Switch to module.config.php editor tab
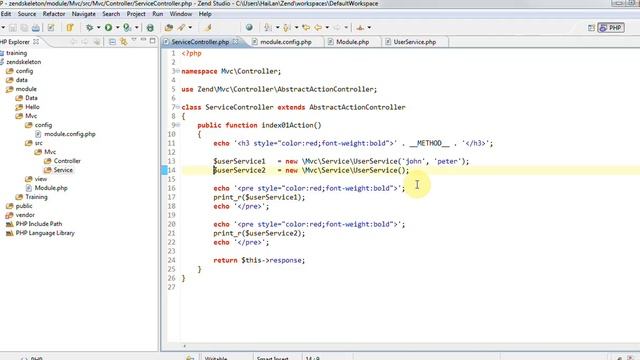The width and height of the screenshot is (640, 360). [x=286, y=42]
